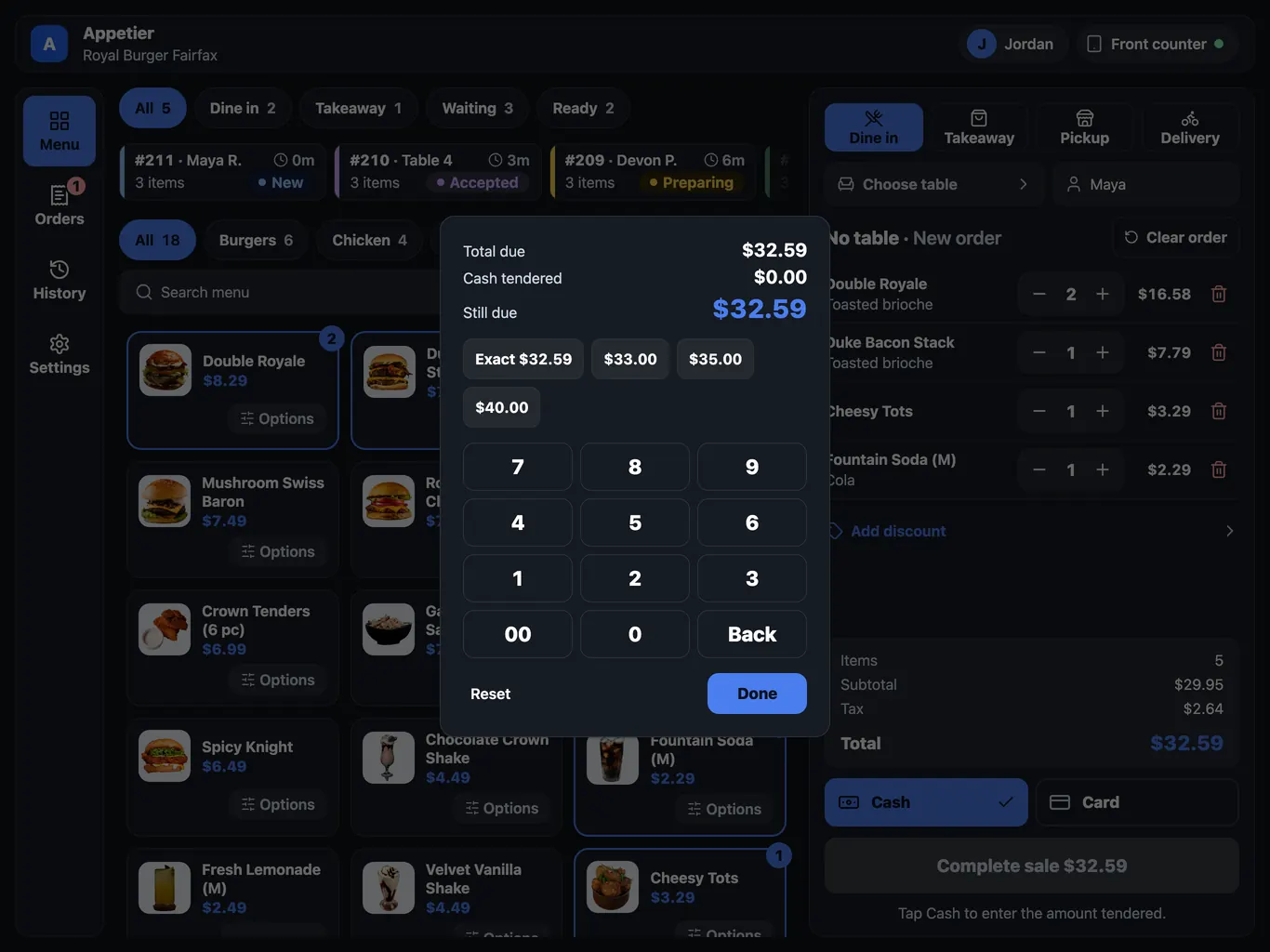Focus the Search menu field
The width and height of the screenshot is (1270, 952).
[279, 292]
